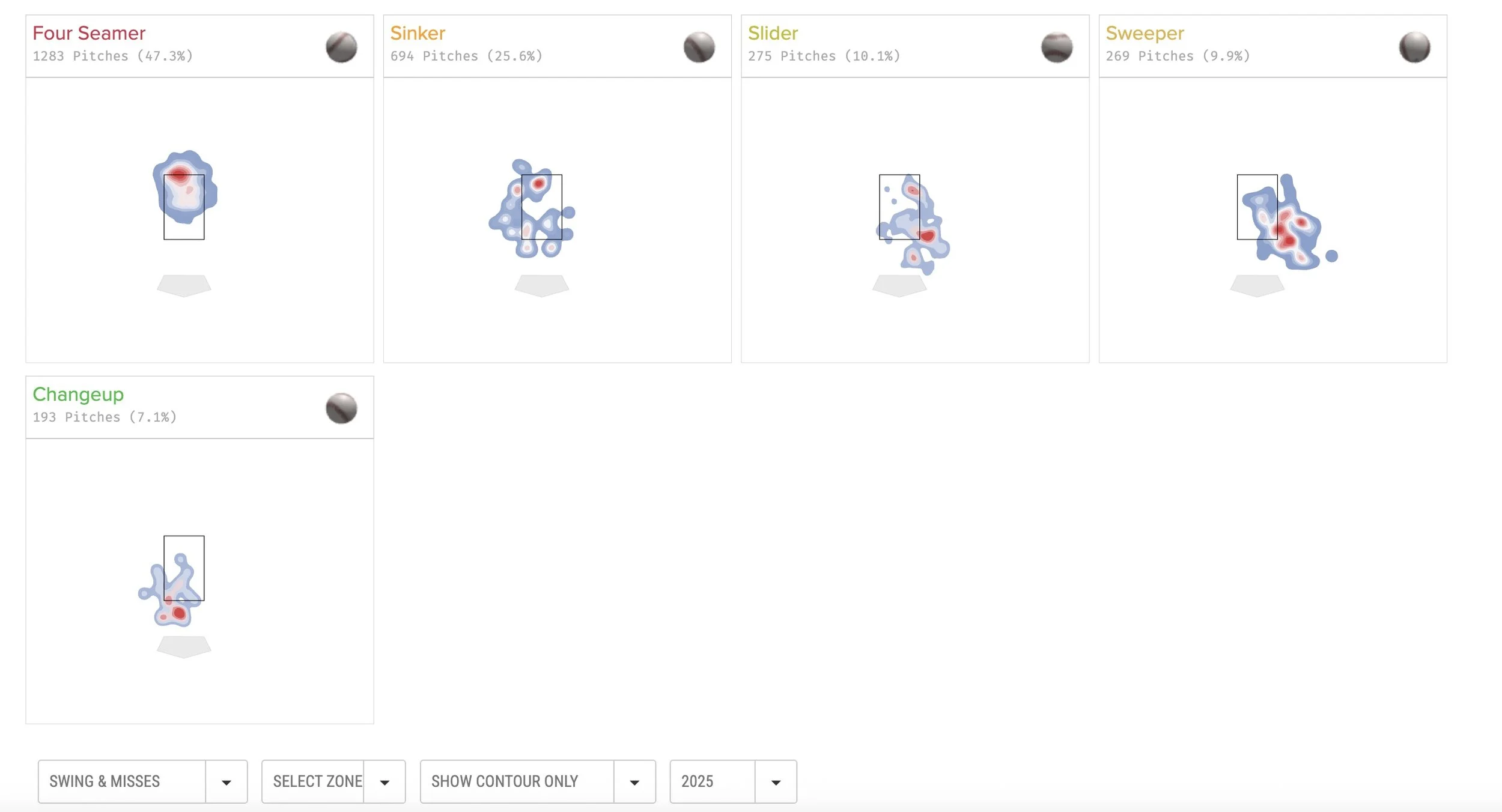
Task: Click home plate under the Four Seamer chart
Action: (x=184, y=286)
